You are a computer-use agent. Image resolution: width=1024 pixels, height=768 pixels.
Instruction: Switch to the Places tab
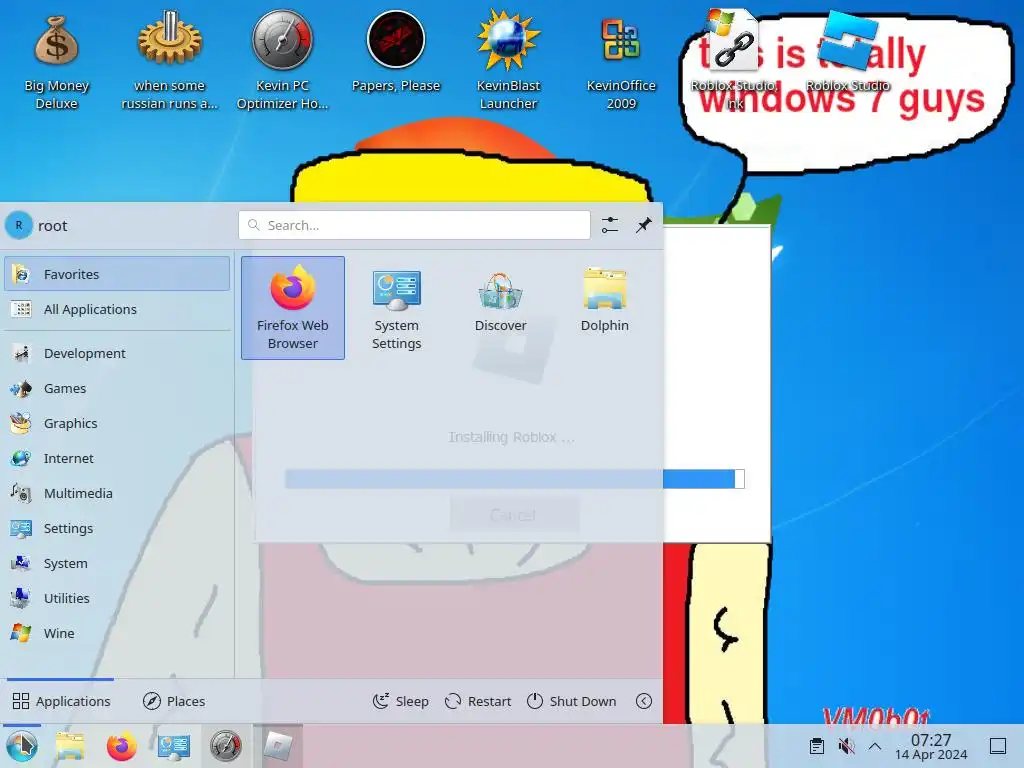tap(174, 701)
